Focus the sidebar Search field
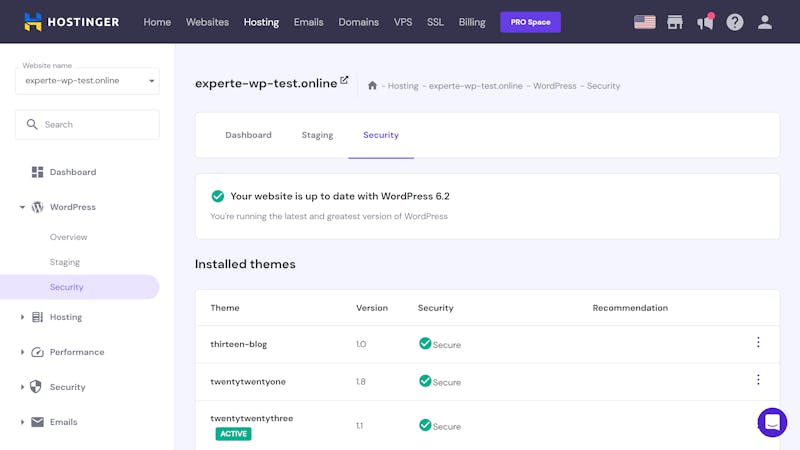This screenshot has height=450, width=800. [x=87, y=124]
